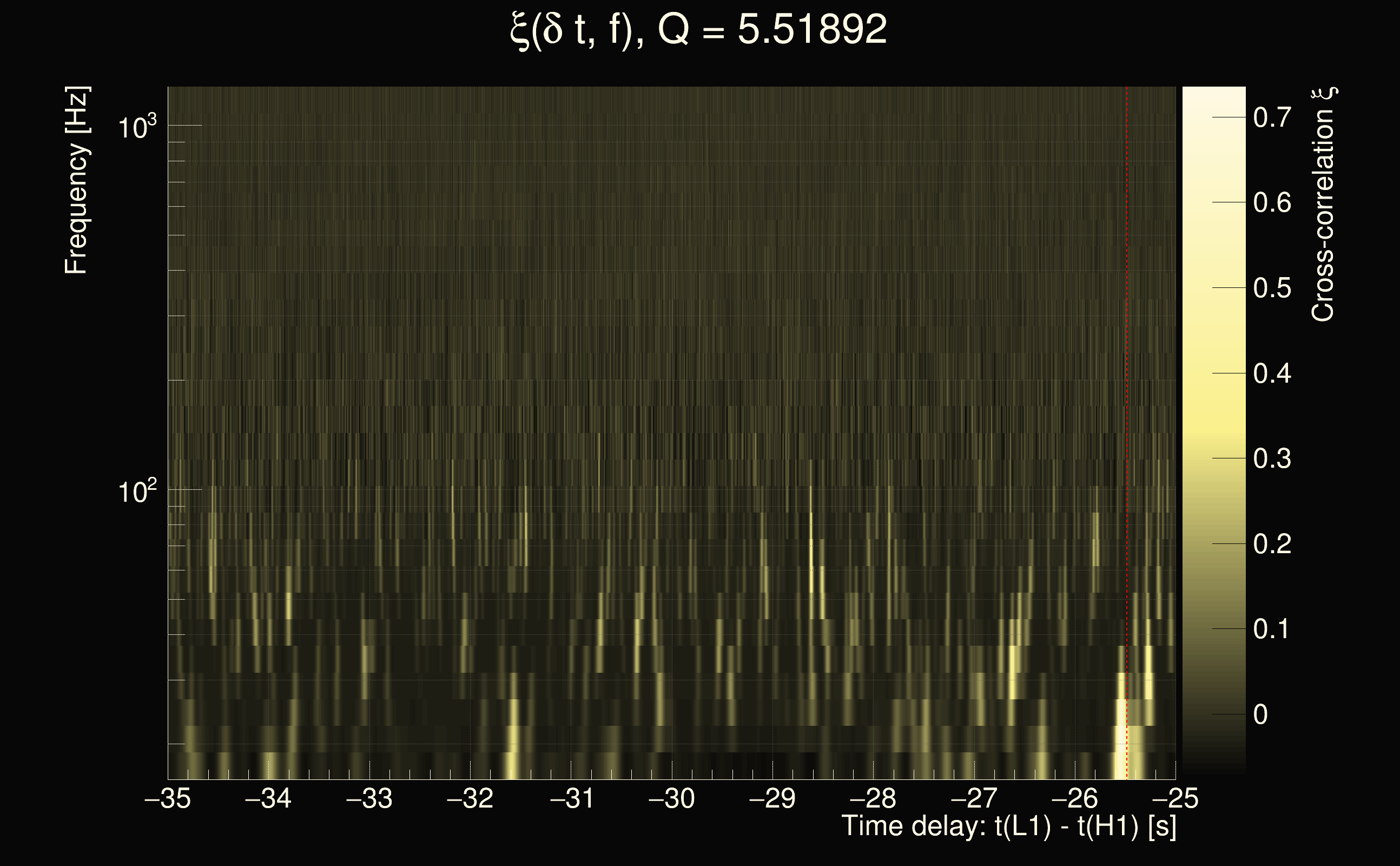Click the Cross-correlation ξ color bar

coord(1213,430)
